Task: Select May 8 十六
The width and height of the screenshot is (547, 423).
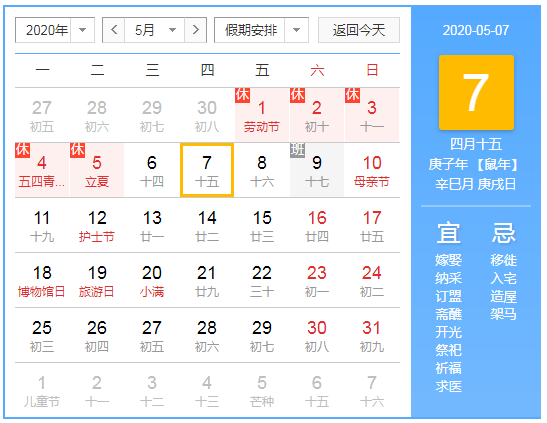Action: 262,170
